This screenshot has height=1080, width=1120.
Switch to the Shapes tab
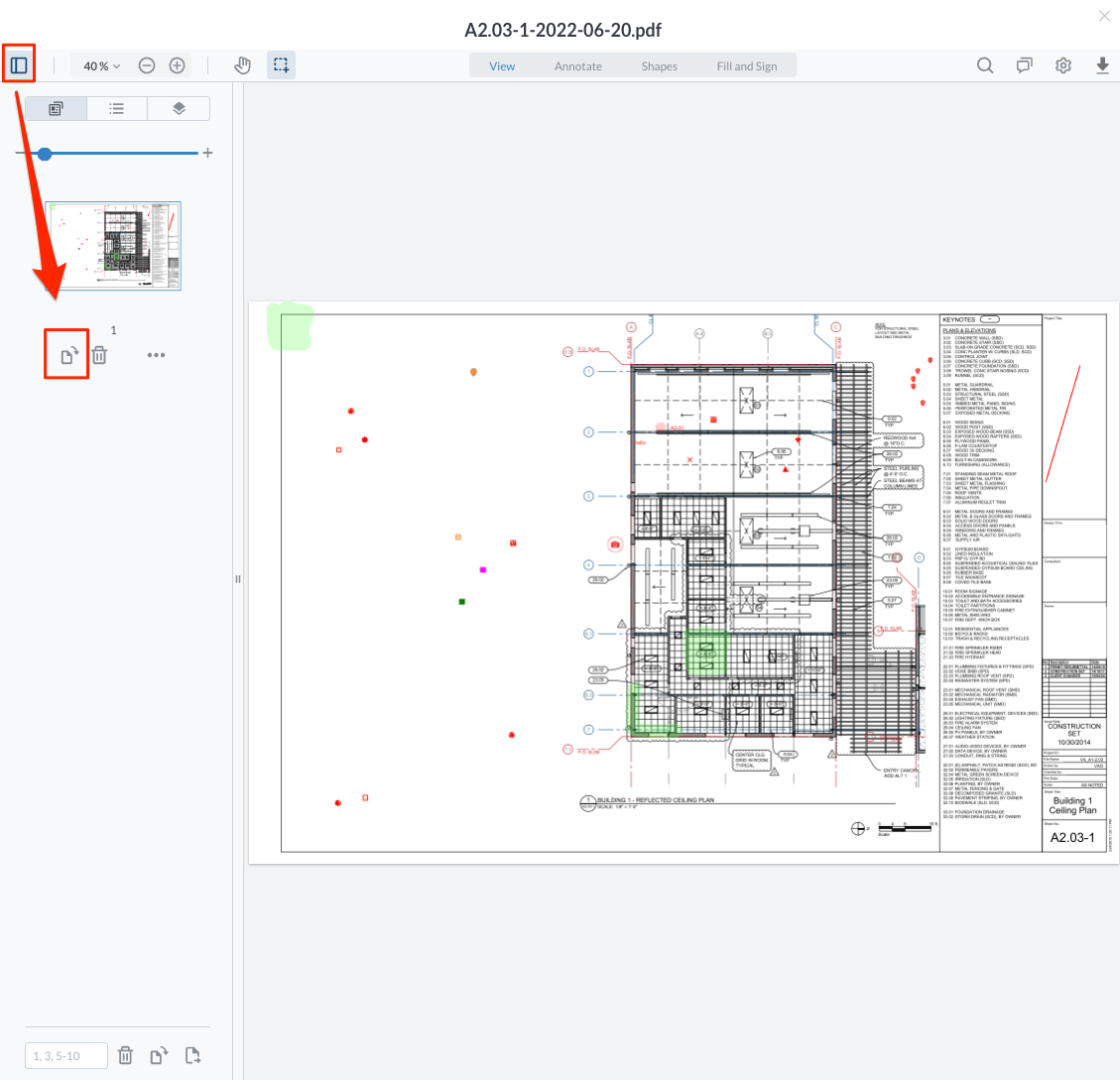(659, 66)
